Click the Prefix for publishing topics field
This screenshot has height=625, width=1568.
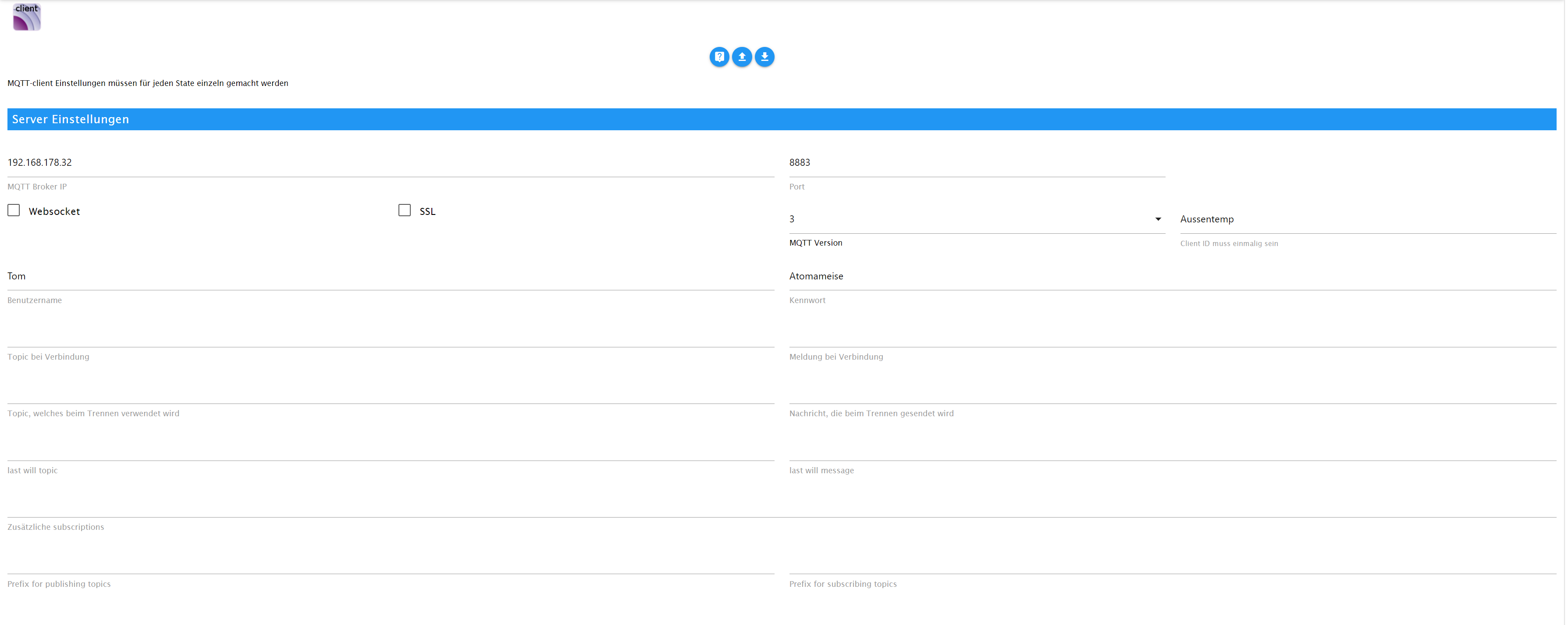tap(391, 561)
